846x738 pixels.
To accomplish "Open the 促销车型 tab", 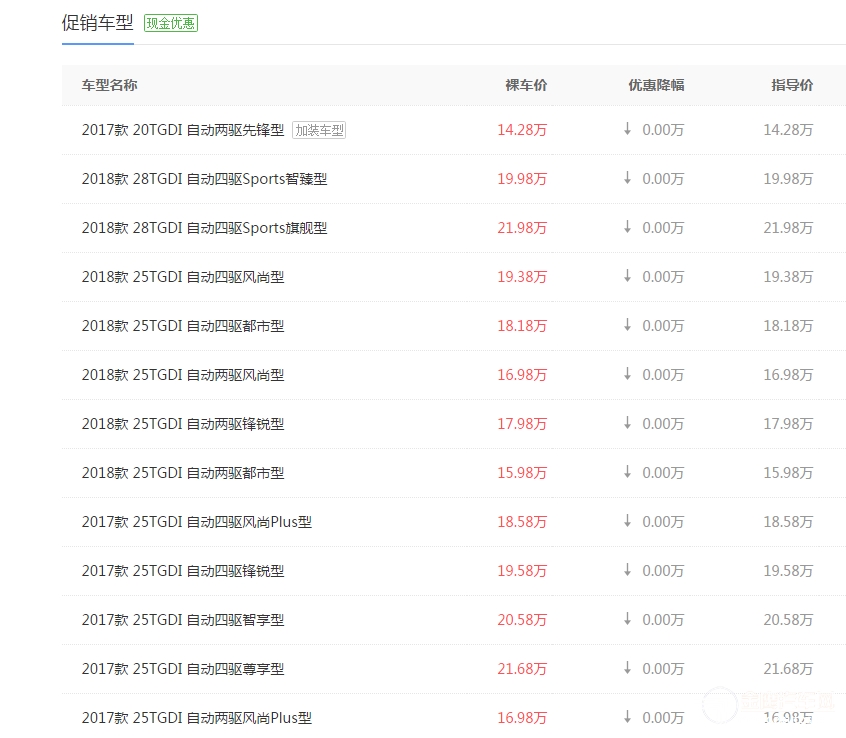I will tap(97, 23).
